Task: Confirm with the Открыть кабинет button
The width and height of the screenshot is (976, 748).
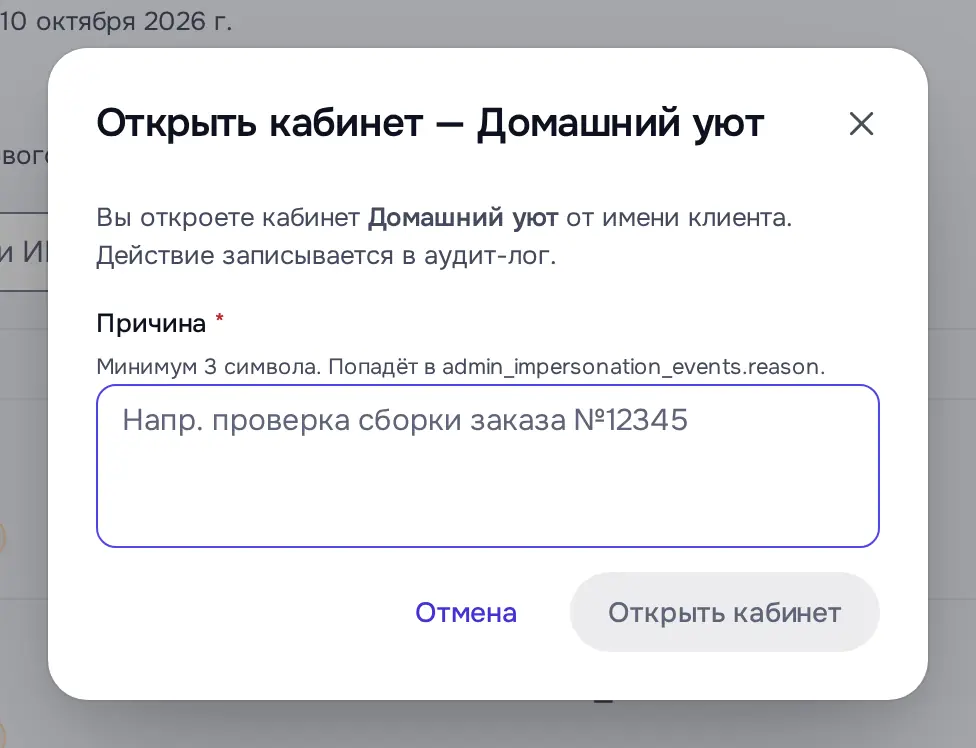Action: (x=725, y=612)
